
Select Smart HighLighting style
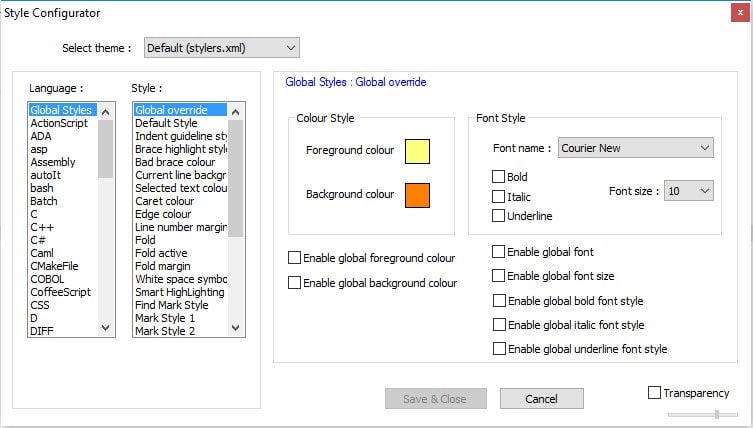click(180, 292)
